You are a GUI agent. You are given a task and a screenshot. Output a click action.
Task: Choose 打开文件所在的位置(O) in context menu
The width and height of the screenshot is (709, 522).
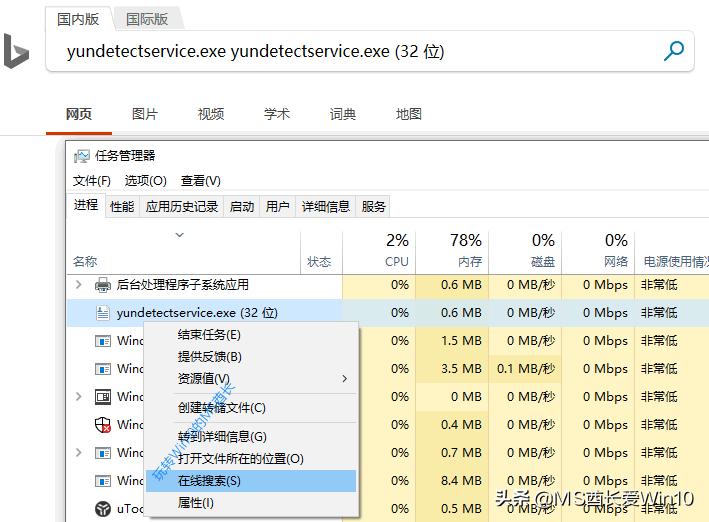coord(251,459)
